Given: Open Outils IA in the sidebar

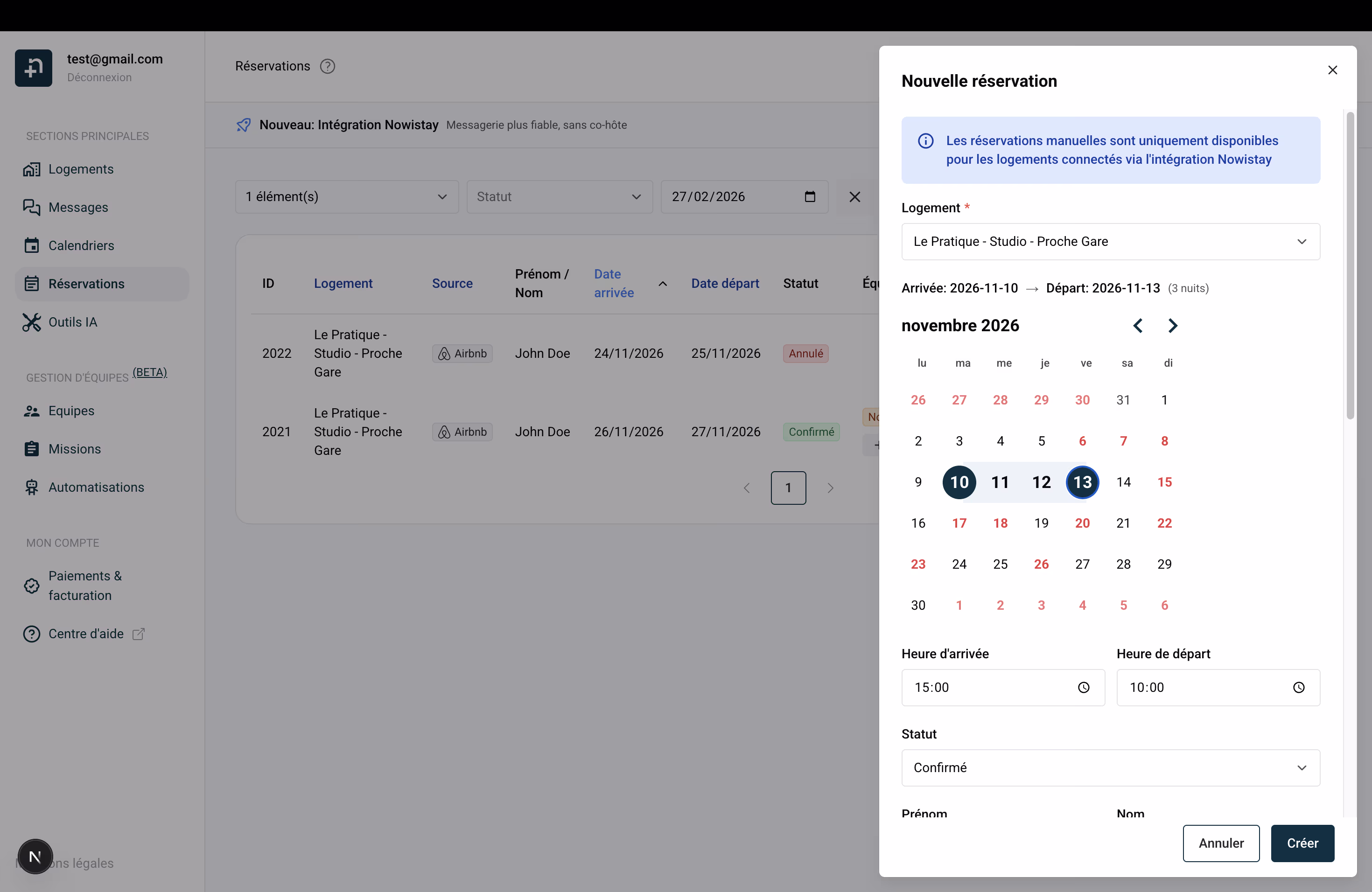Looking at the screenshot, I should click(x=102, y=322).
